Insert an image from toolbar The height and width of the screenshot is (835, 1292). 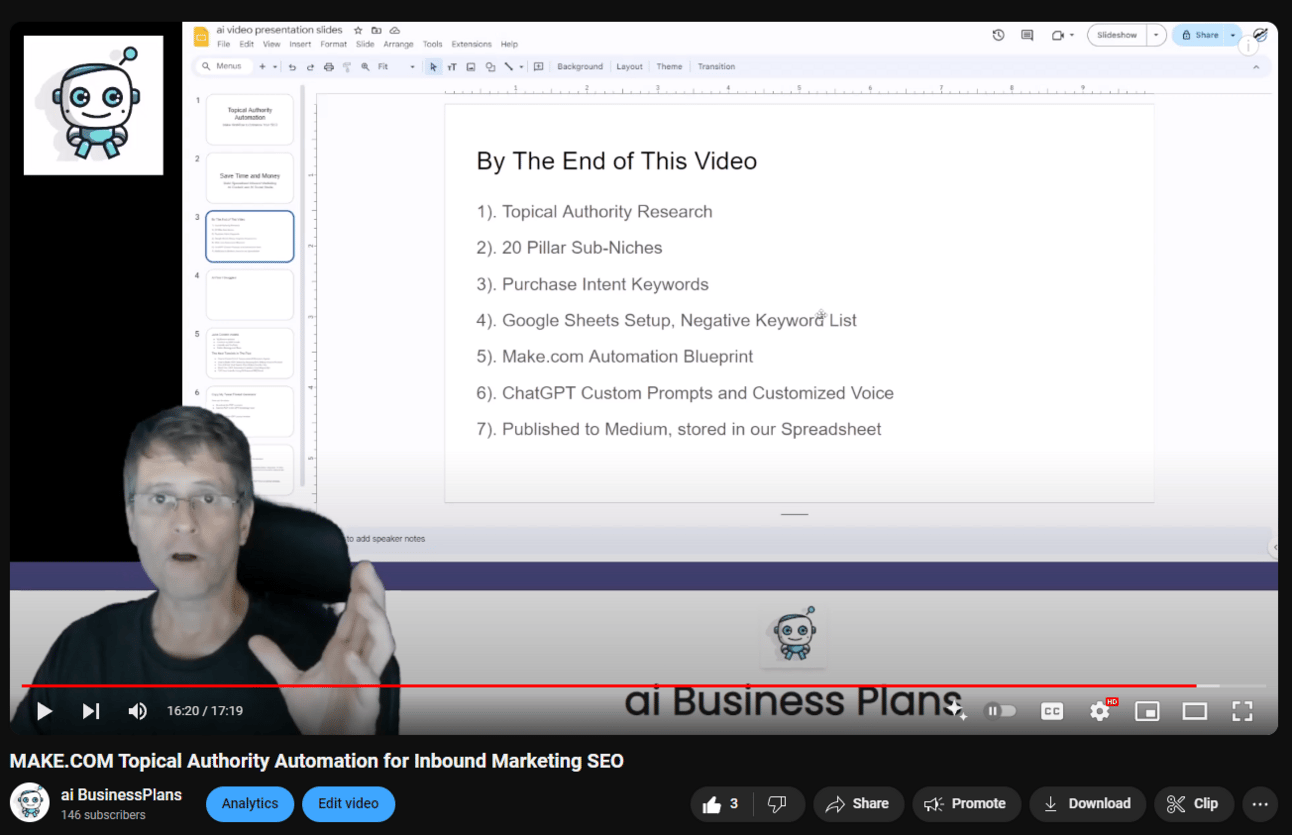click(471, 67)
